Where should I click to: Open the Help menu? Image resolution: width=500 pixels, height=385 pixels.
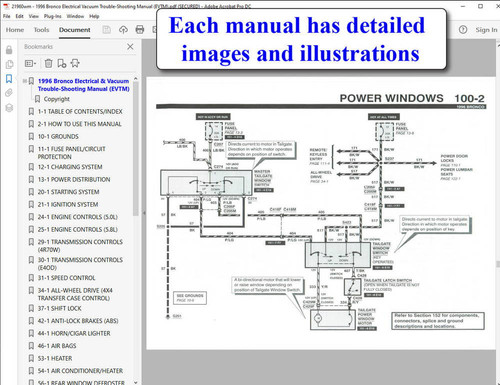(x=94, y=16)
